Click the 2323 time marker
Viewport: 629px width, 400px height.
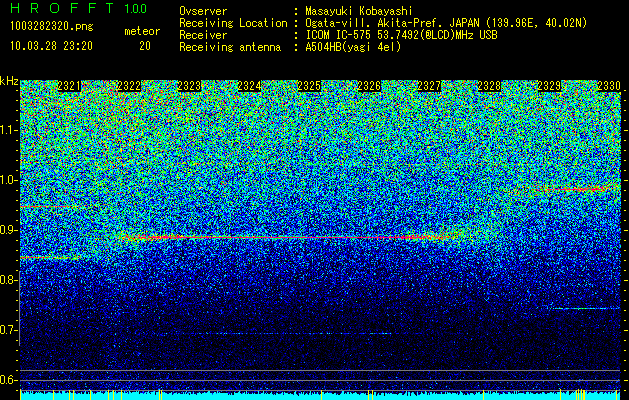pos(189,86)
